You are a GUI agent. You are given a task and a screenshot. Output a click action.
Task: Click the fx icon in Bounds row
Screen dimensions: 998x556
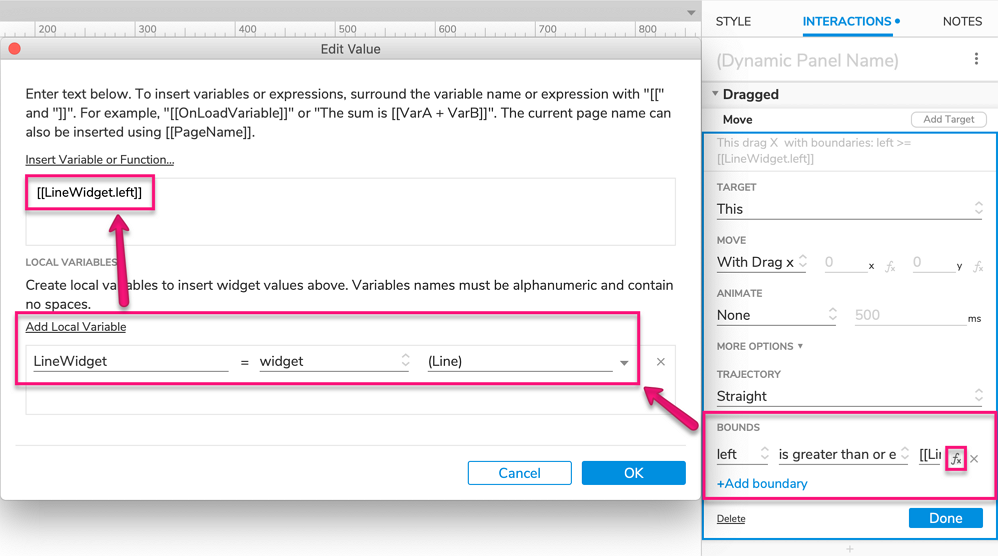tap(956, 459)
